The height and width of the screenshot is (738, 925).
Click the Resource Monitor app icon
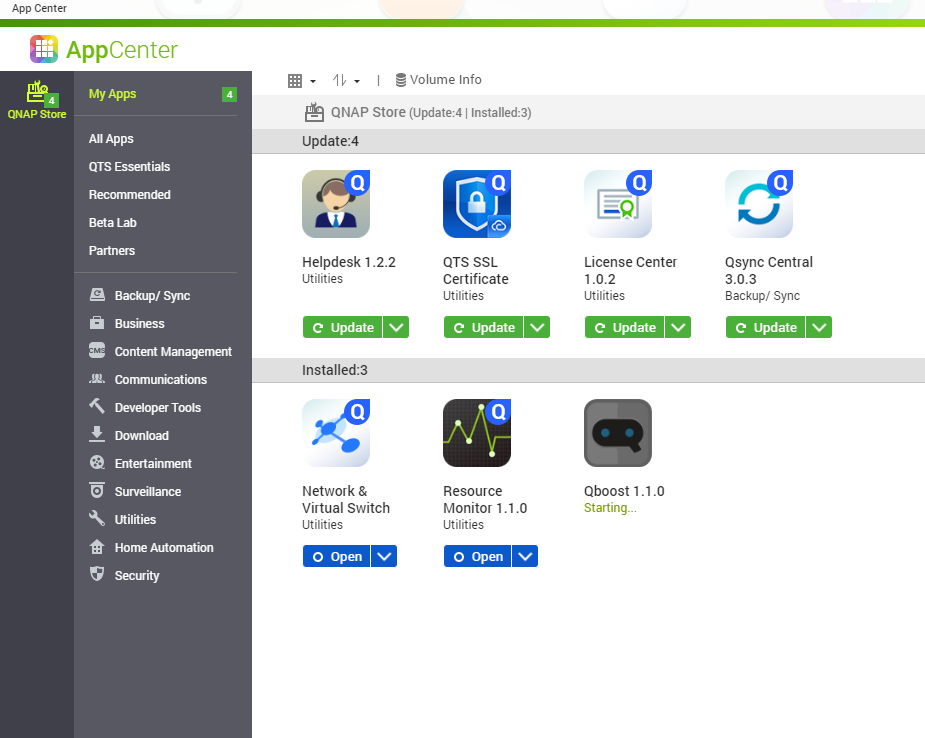(x=477, y=433)
